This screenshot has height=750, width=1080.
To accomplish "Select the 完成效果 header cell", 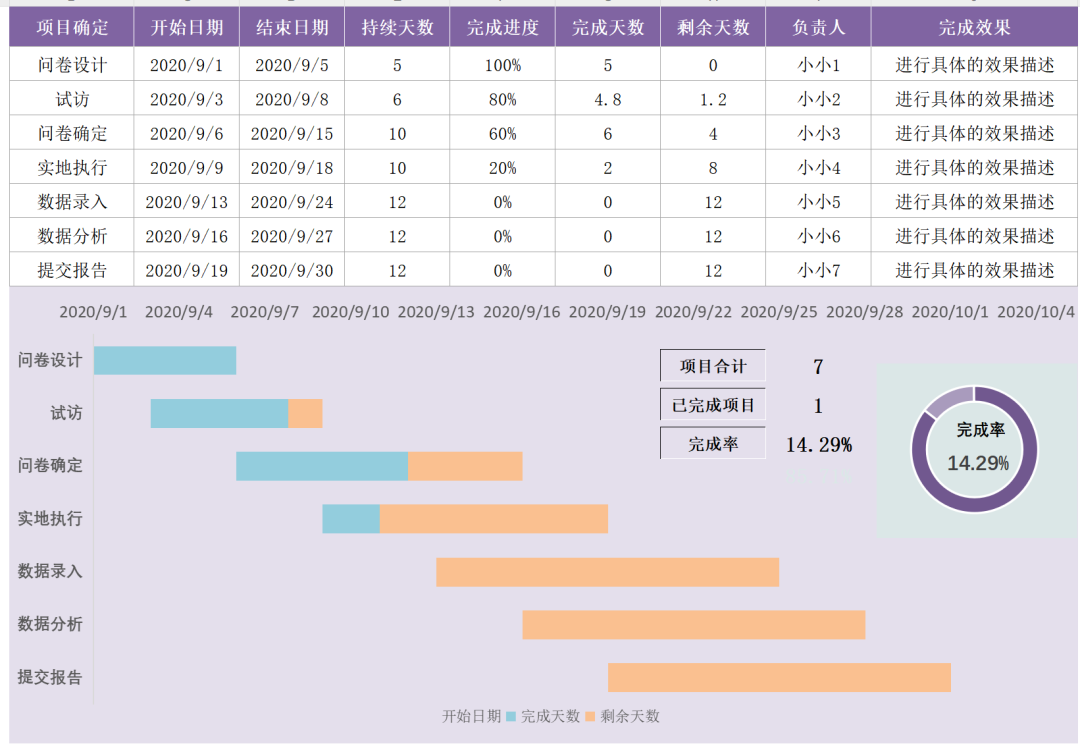I will pyautogui.click(x=975, y=28).
